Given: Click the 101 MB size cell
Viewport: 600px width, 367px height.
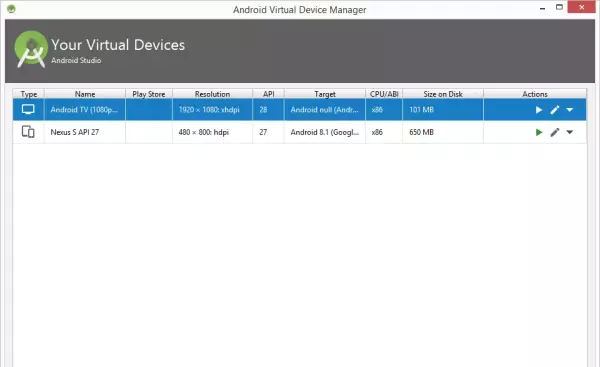Looking at the screenshot, I should pyautogui.click(x=443, y=110).
